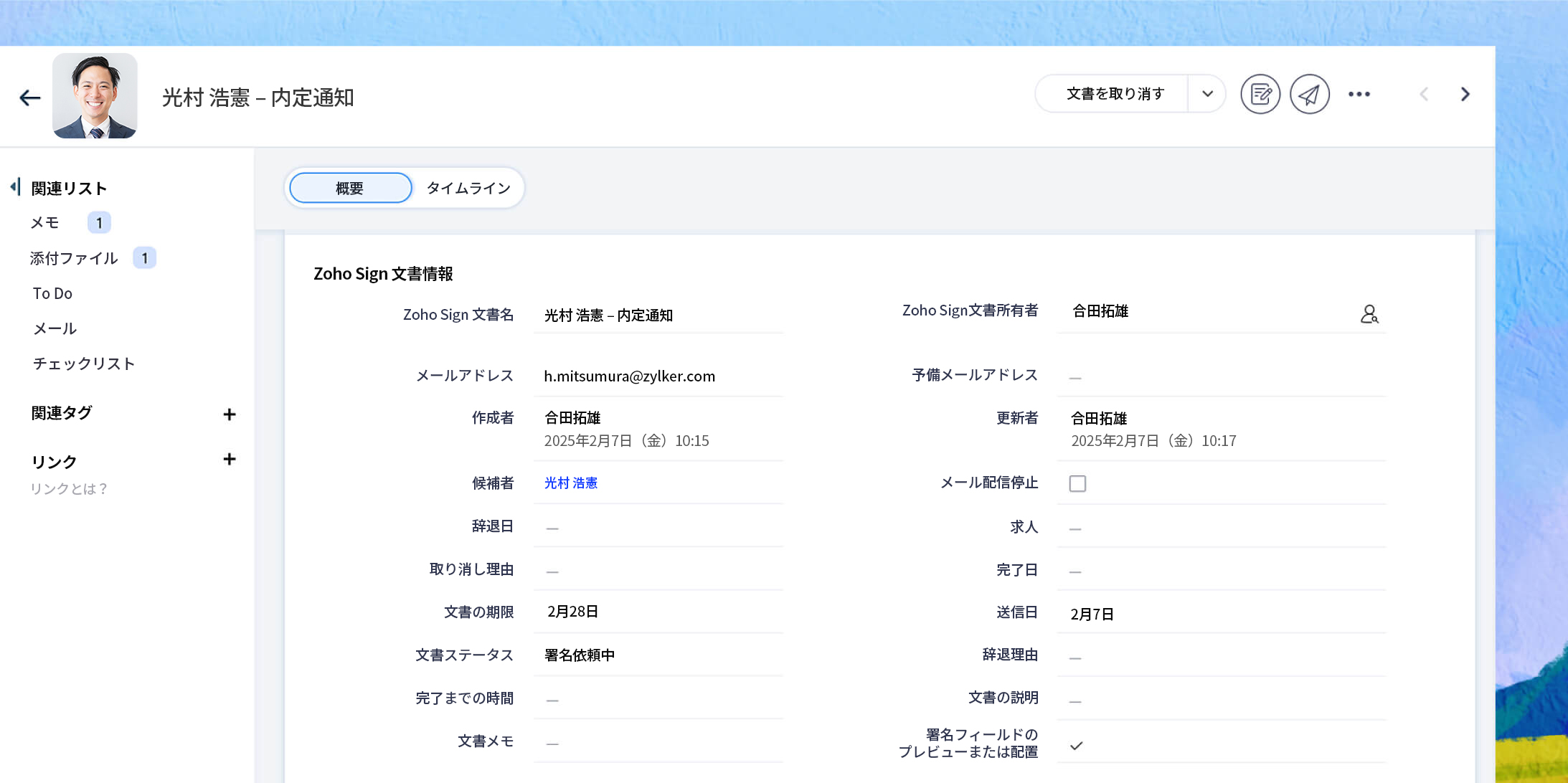Screen dimensions: 1568x783
Task: Click the send (paper plane) icon
Action: coord(1310,93)
